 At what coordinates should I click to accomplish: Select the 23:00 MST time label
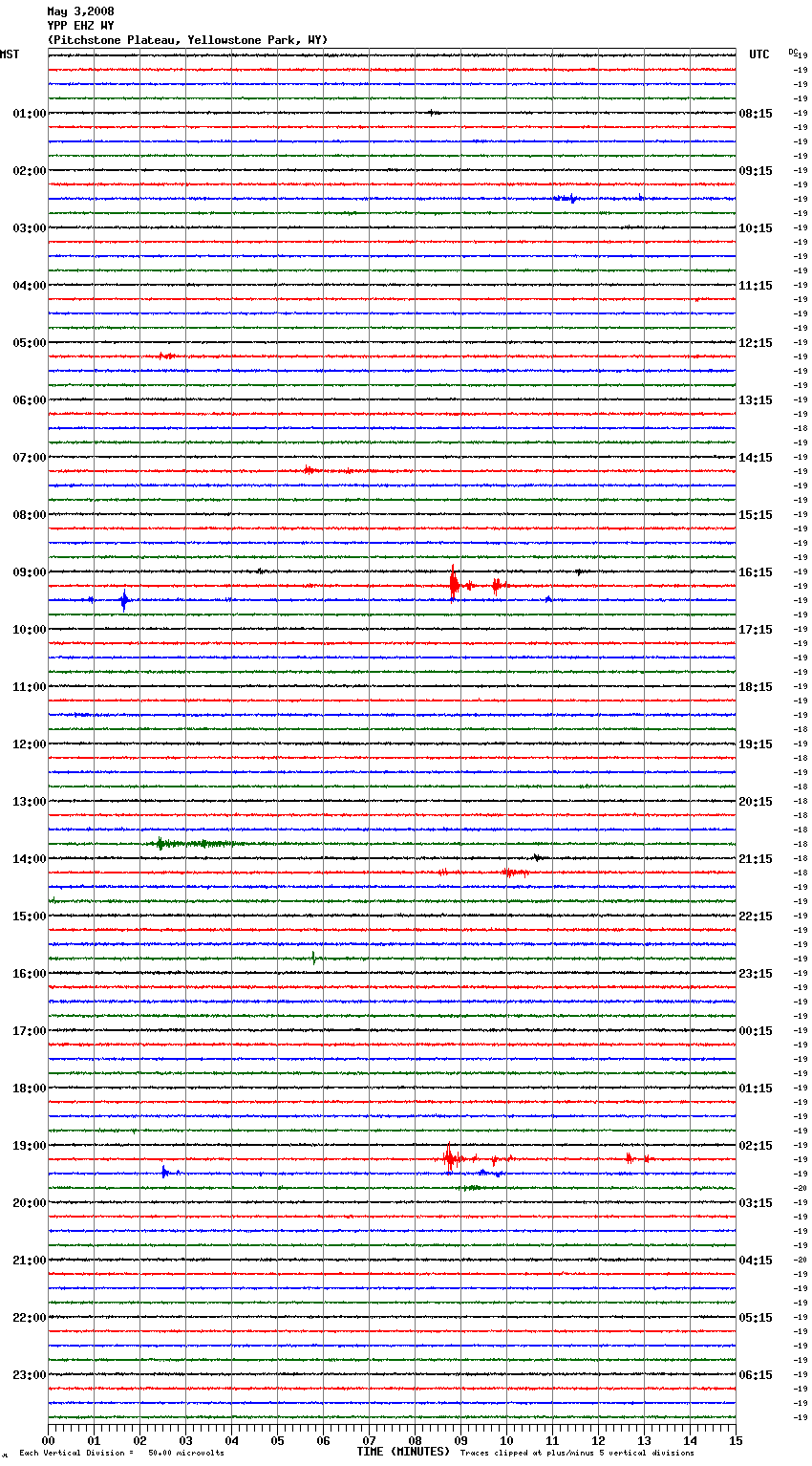click(x=30, y=1375)
